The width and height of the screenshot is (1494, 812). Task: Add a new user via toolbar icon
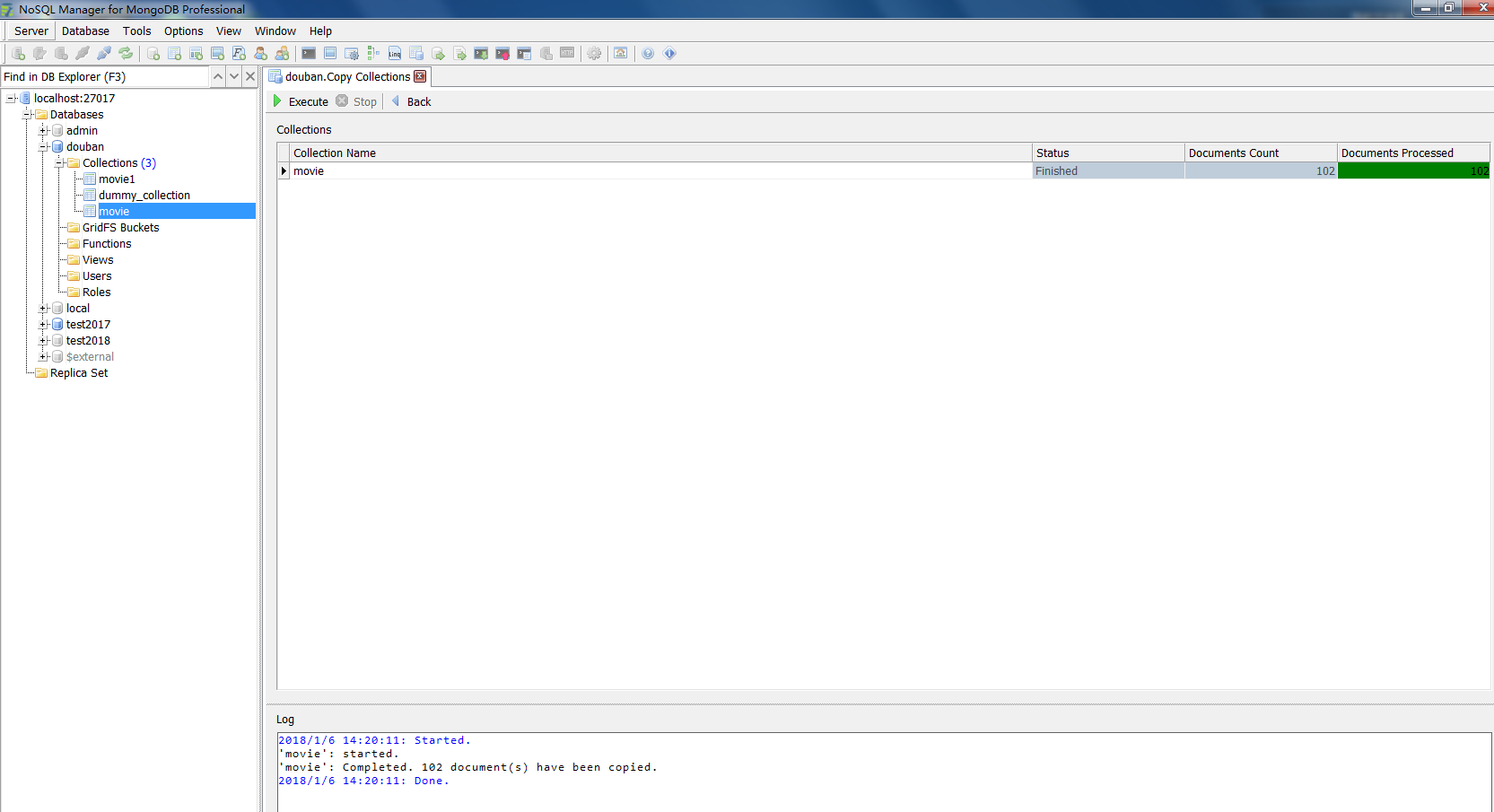tap(260, 53)
